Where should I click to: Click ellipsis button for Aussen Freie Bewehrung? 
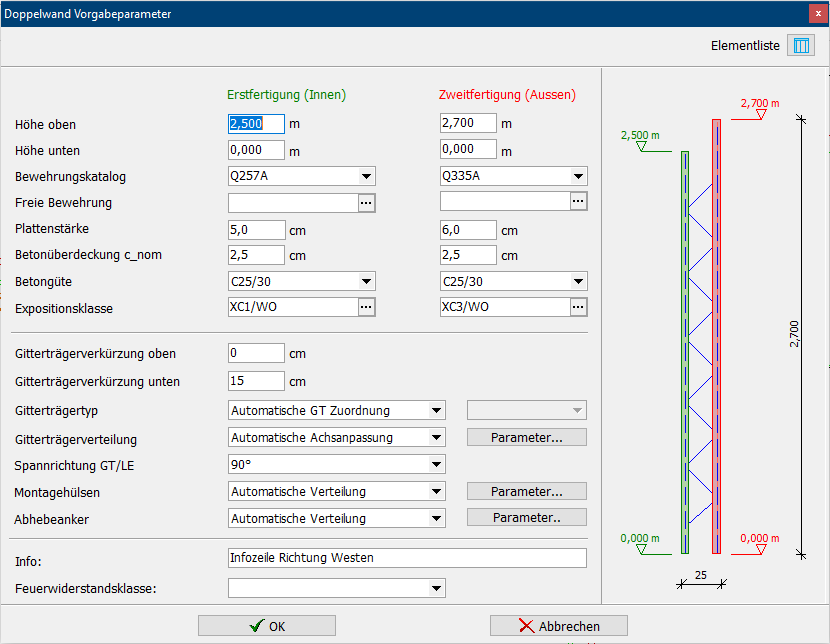(579, 202)
